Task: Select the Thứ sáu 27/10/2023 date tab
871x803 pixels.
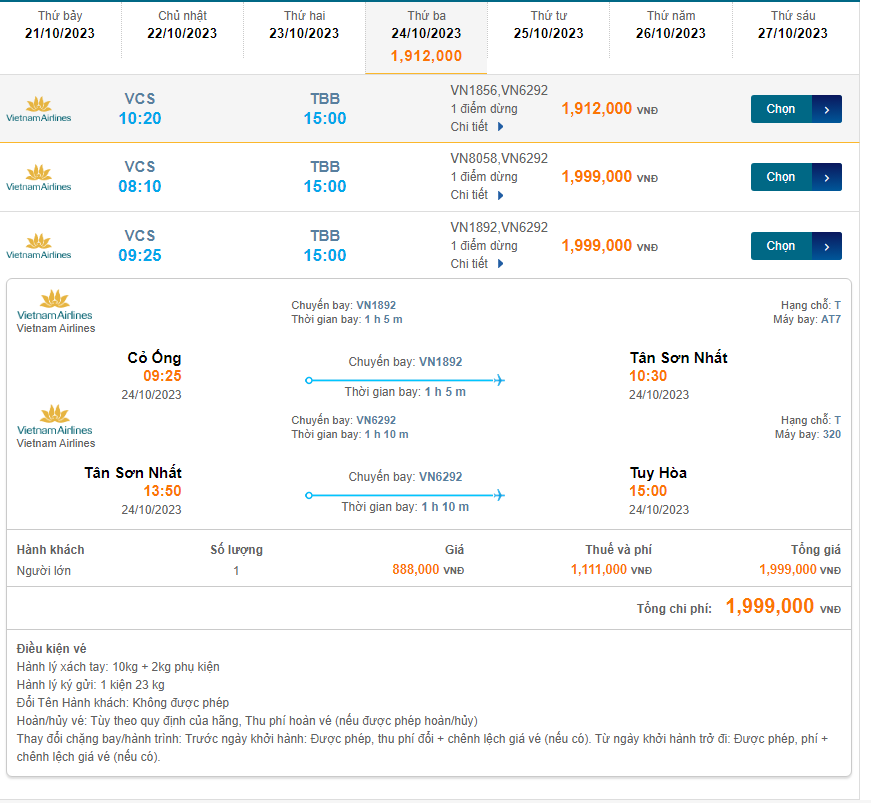Action: (793, 25)
